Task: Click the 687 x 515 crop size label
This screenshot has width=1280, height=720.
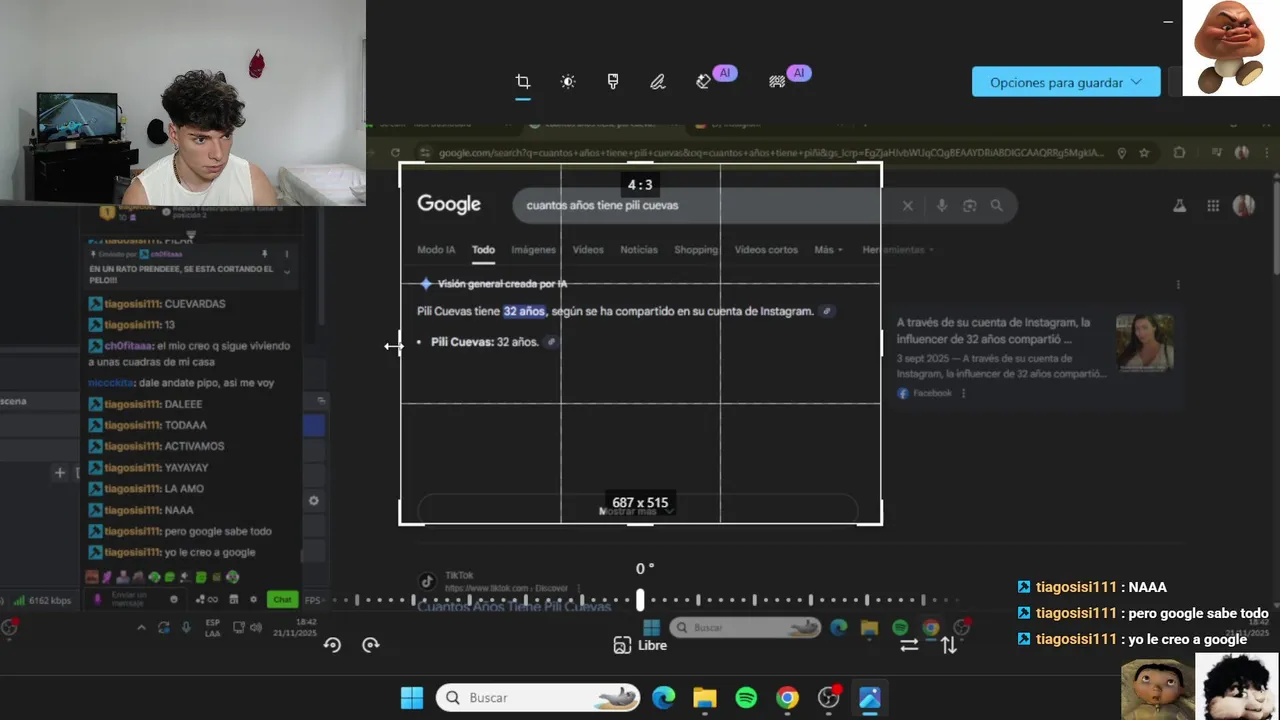Action: tap(640, 503)
